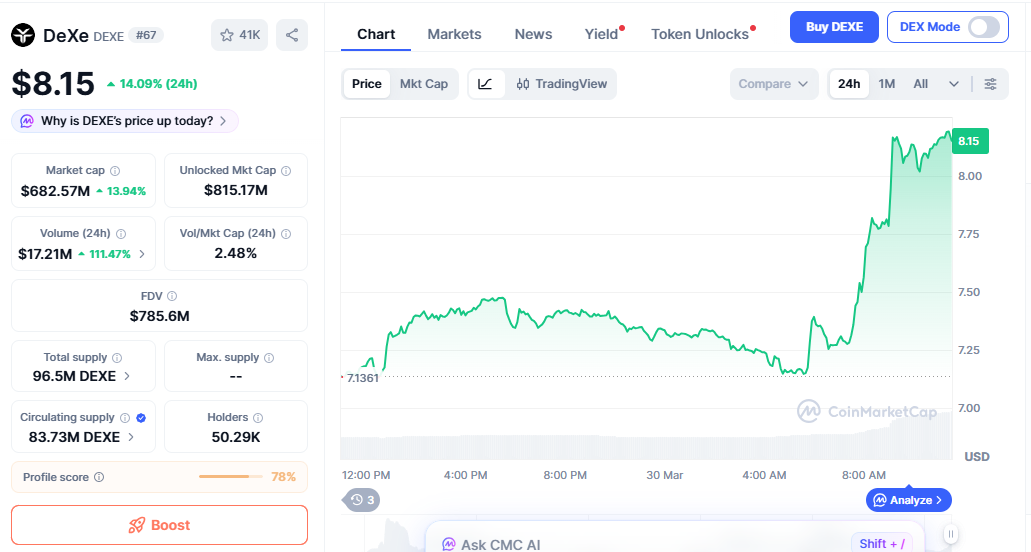Click the Circulating supply info icon
The image size is (1031, 552).
click(x=125, y=417)
